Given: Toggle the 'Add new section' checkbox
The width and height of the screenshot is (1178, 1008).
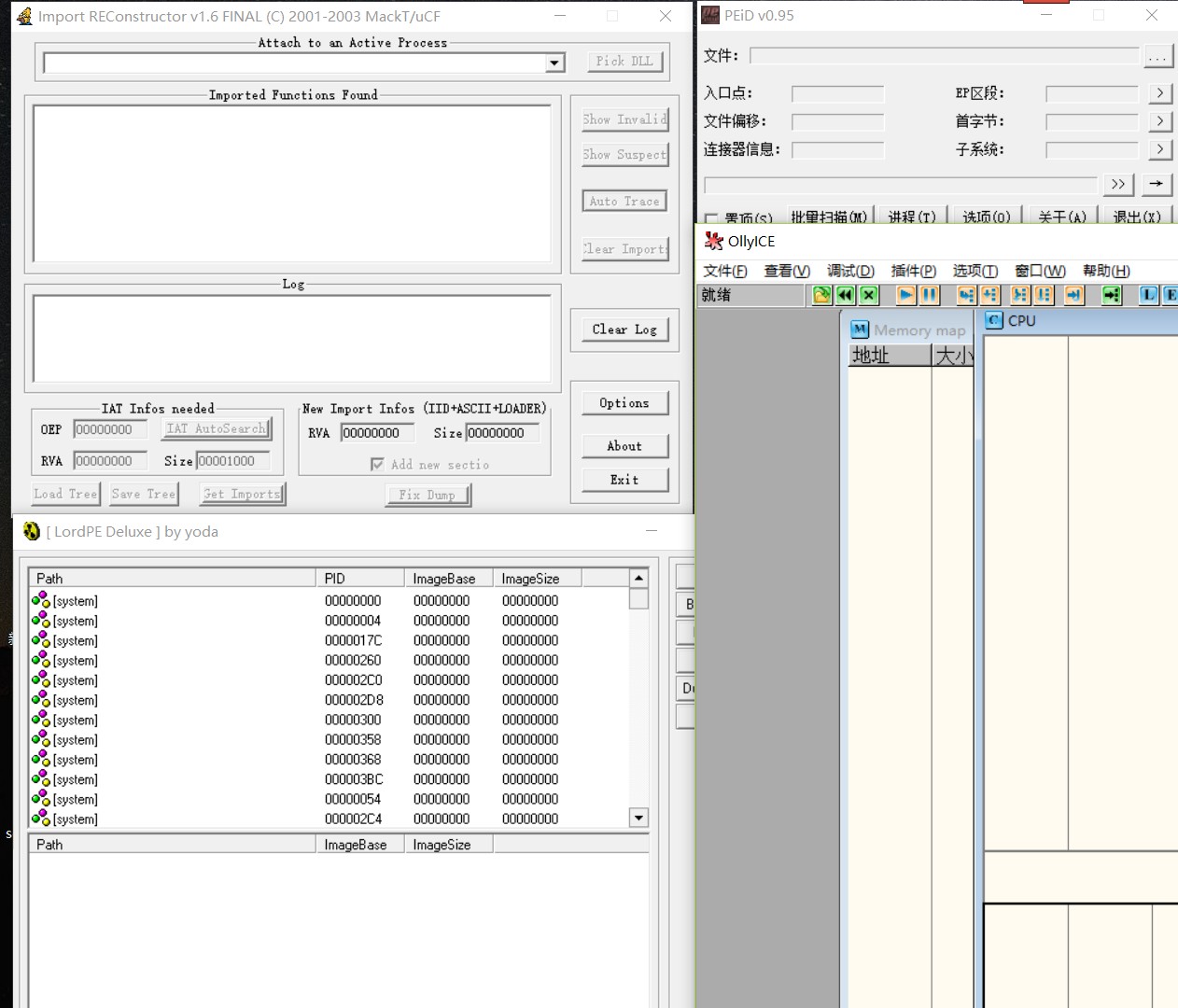Looking at the screenshot, I should (377, 464).
